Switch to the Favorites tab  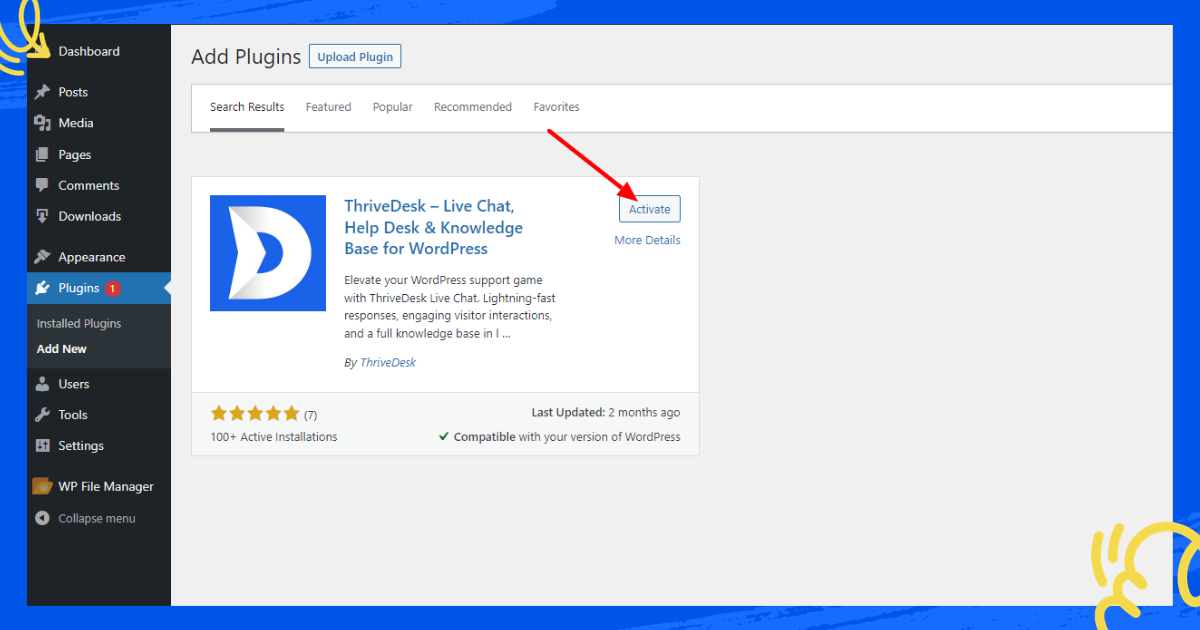(x=556, y=107)
